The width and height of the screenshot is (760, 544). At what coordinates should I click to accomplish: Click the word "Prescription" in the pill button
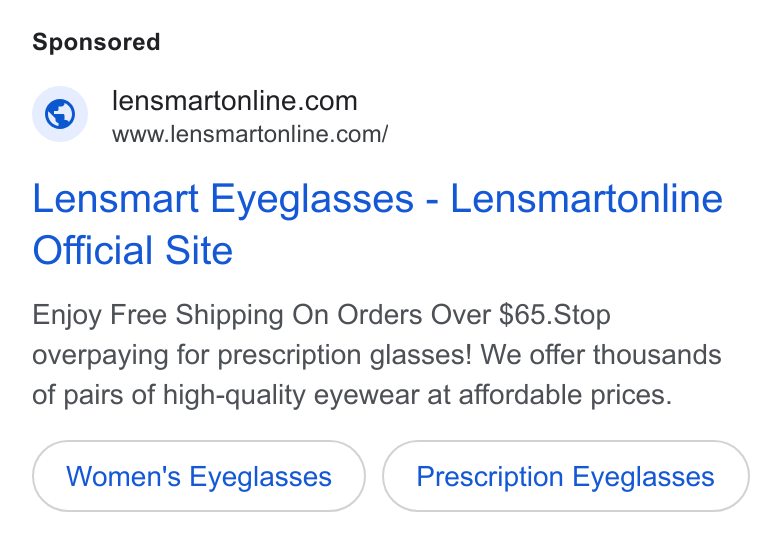(x=490, y=477)
